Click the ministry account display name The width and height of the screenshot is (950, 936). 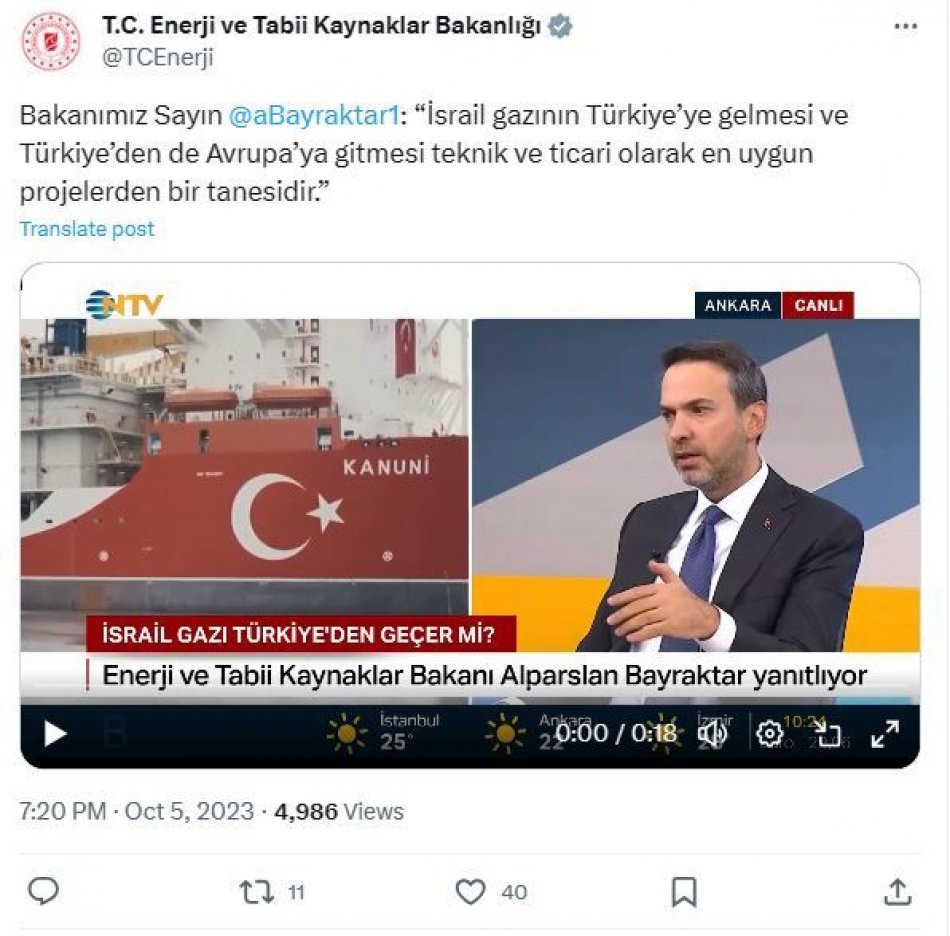pyautogui.click(x=321, y=26)
